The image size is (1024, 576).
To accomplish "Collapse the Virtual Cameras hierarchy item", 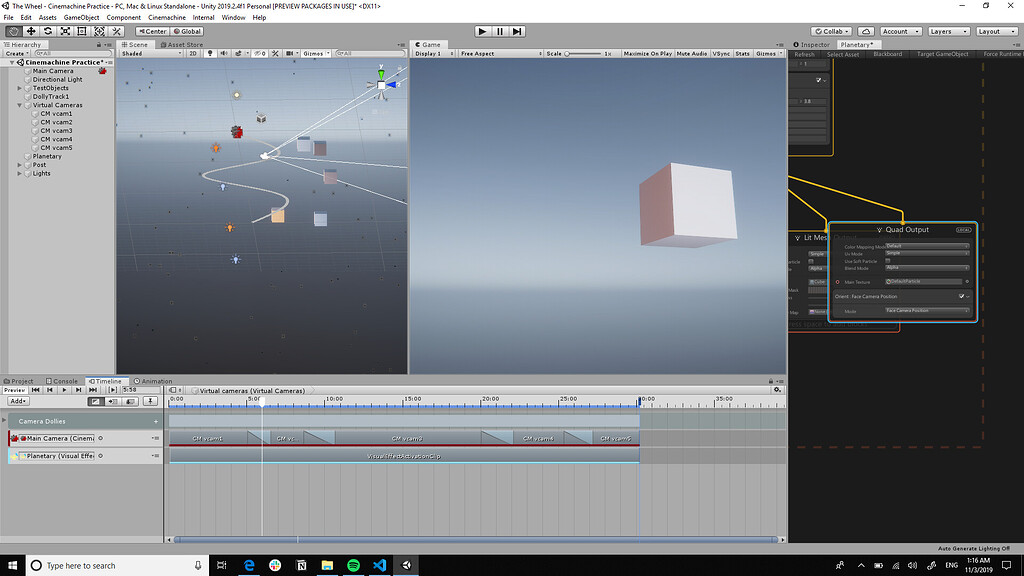I will pyautogui.click(x=18, y=105).
